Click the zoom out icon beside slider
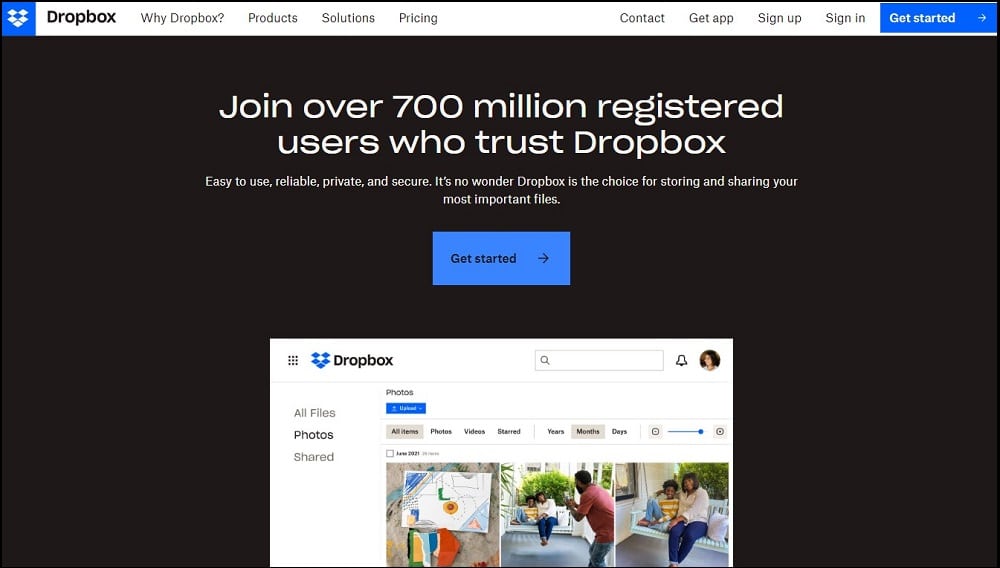This screenshot has height=568, width=1000. pyautogui.click(x=655, y=432)
